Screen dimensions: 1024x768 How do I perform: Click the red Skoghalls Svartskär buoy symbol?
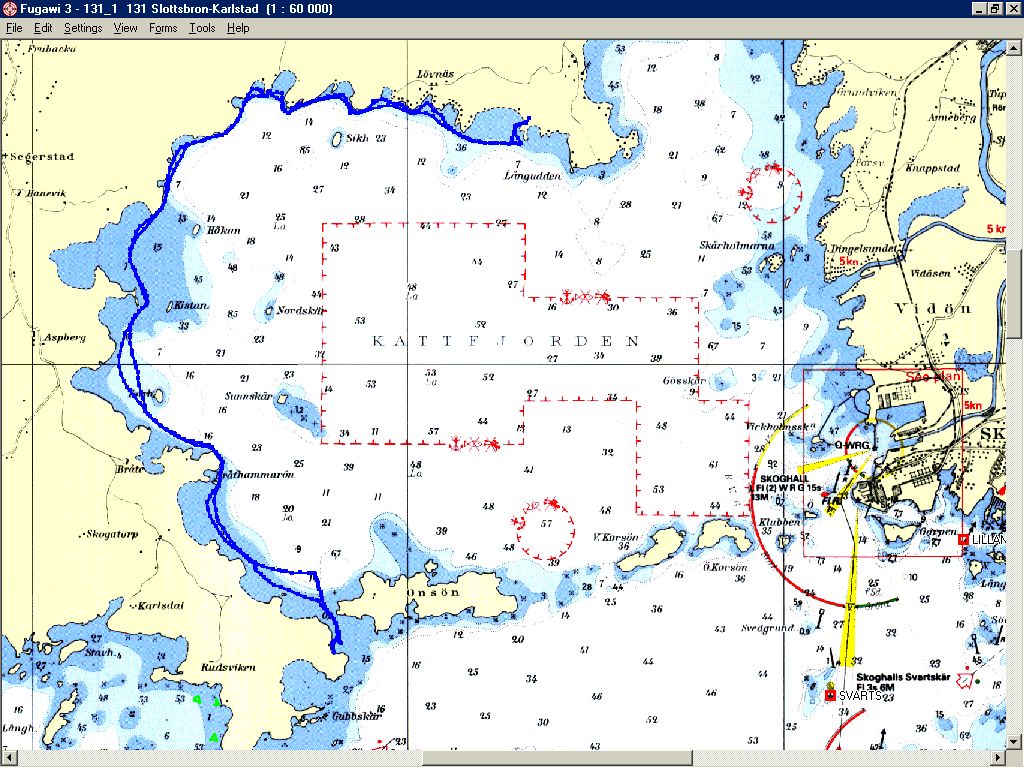pos(963,680)
